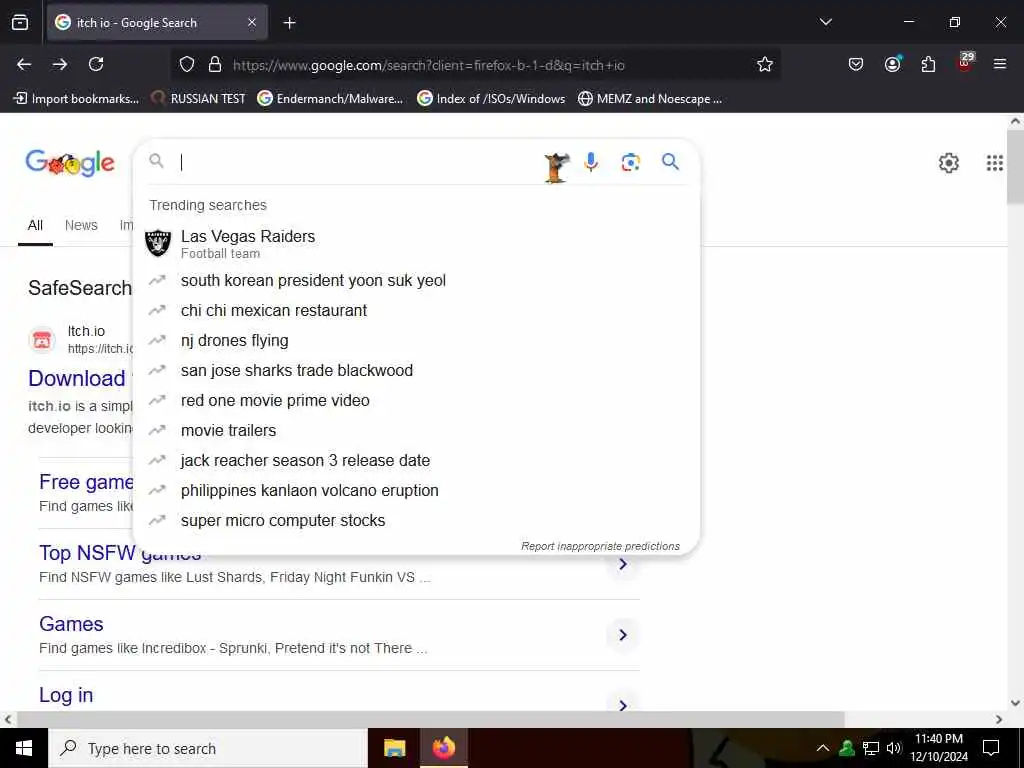Open the Firefox application hamburger menu
The height and width of the screenshot is (768, 1024).
pyautogui.click(x=999, y=64)
